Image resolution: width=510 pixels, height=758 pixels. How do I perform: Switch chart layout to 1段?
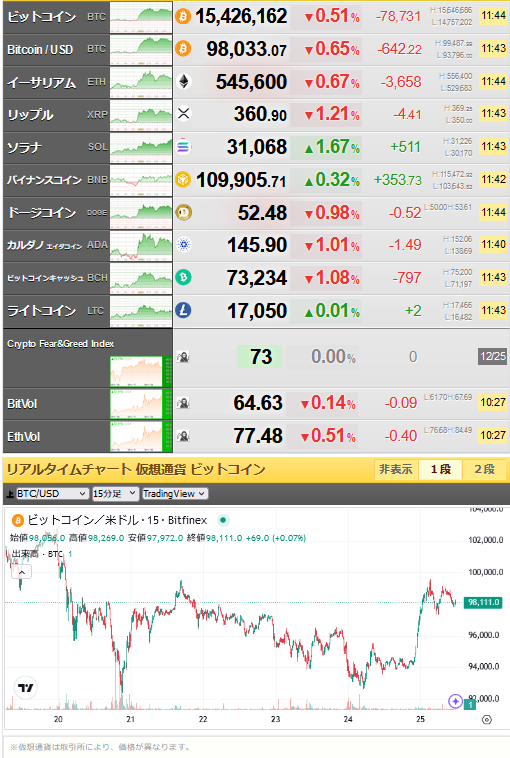tap(440, 469)
